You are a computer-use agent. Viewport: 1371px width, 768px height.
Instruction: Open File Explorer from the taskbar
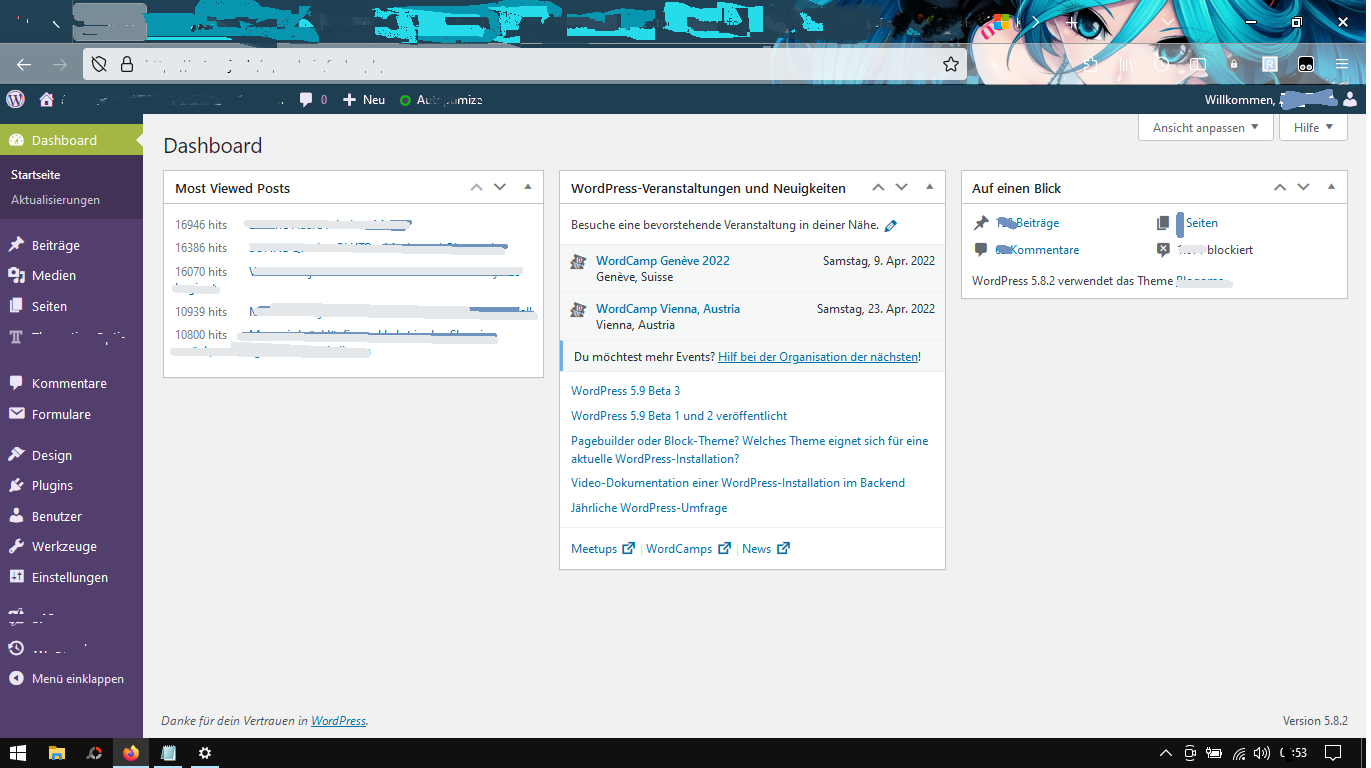[57, 753]
